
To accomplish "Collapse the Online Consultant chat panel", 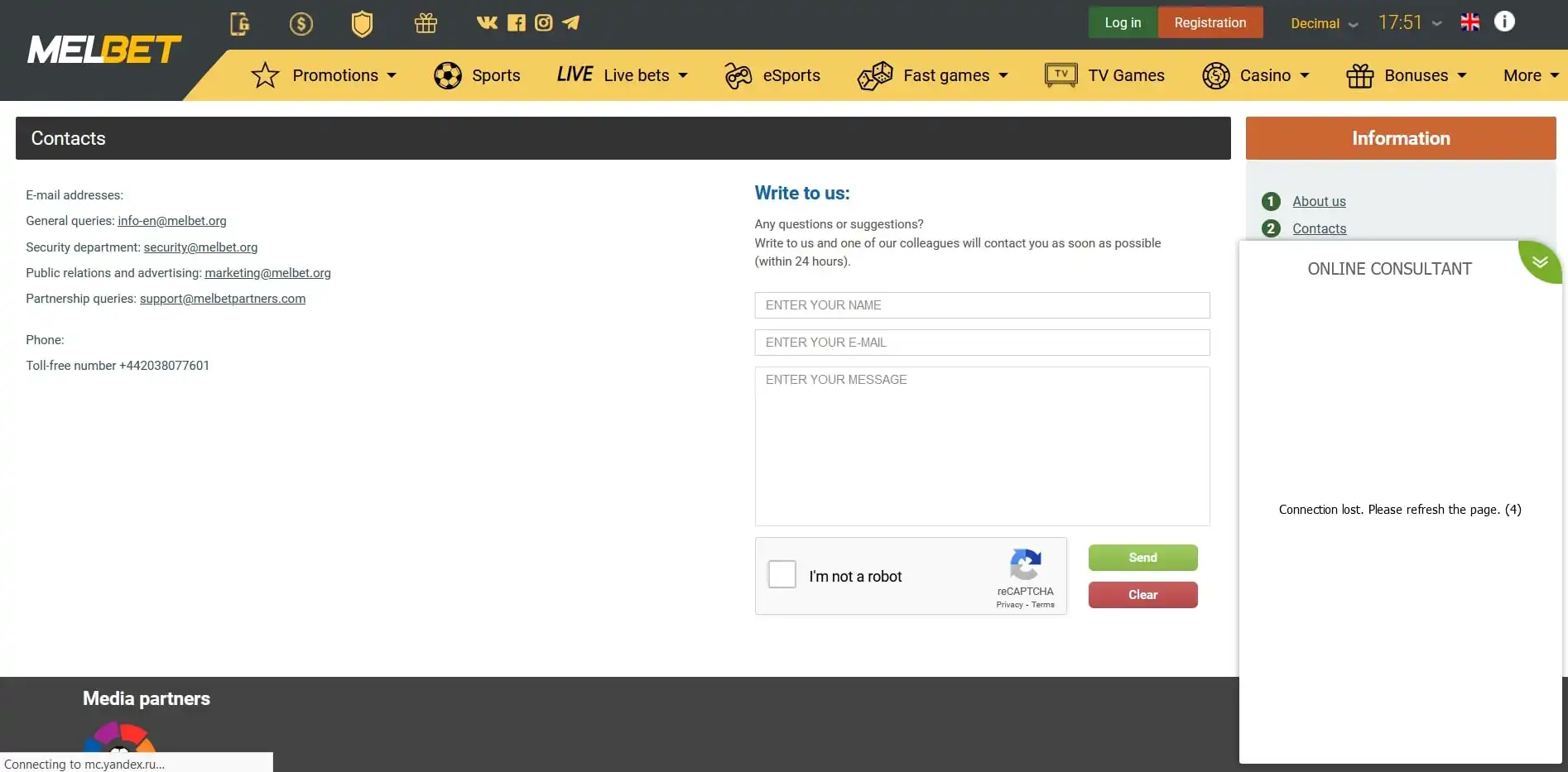I will click(1540, 261).
